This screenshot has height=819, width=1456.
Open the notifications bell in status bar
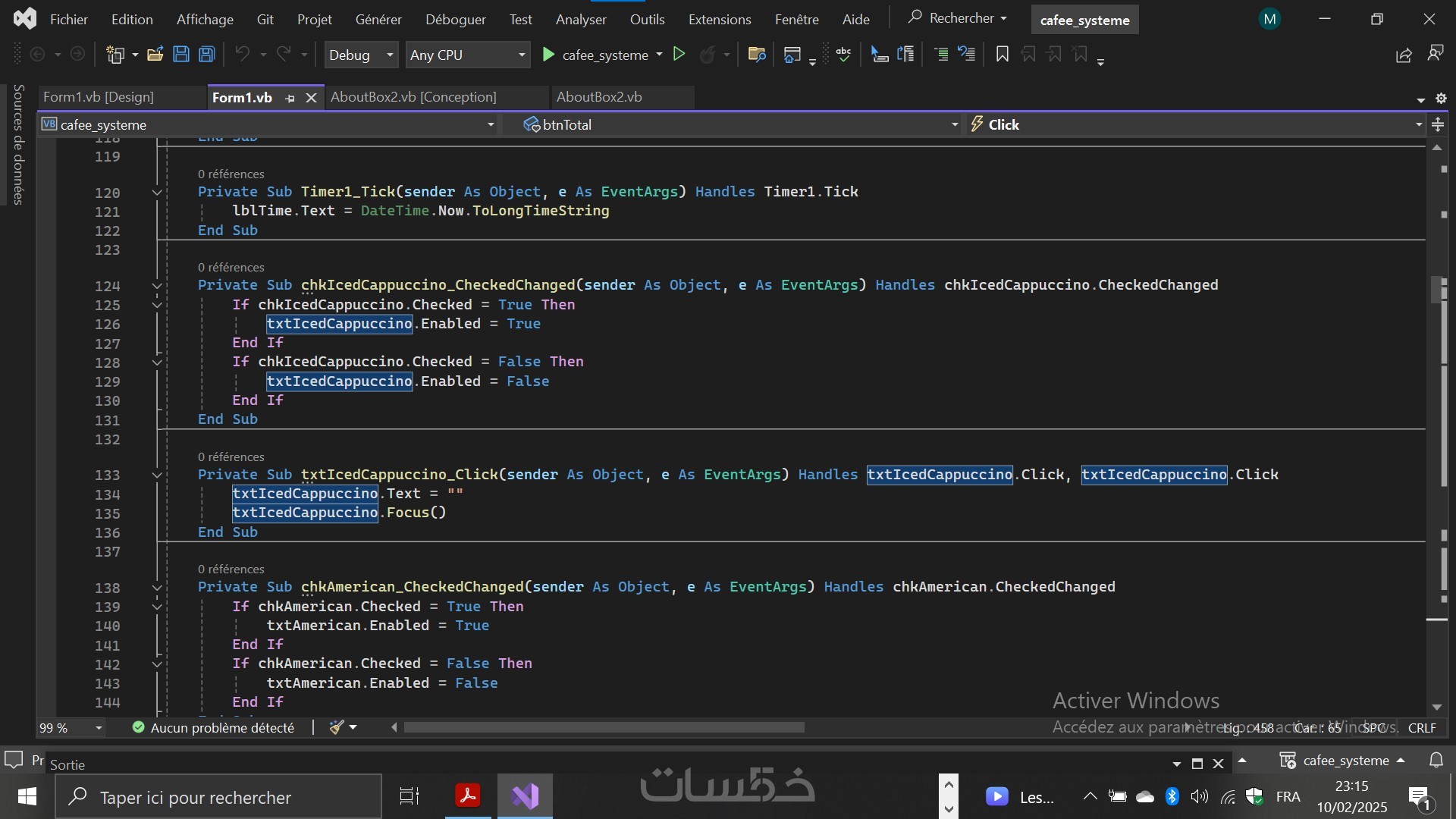pyautogui.click(x=1436, y=761)
